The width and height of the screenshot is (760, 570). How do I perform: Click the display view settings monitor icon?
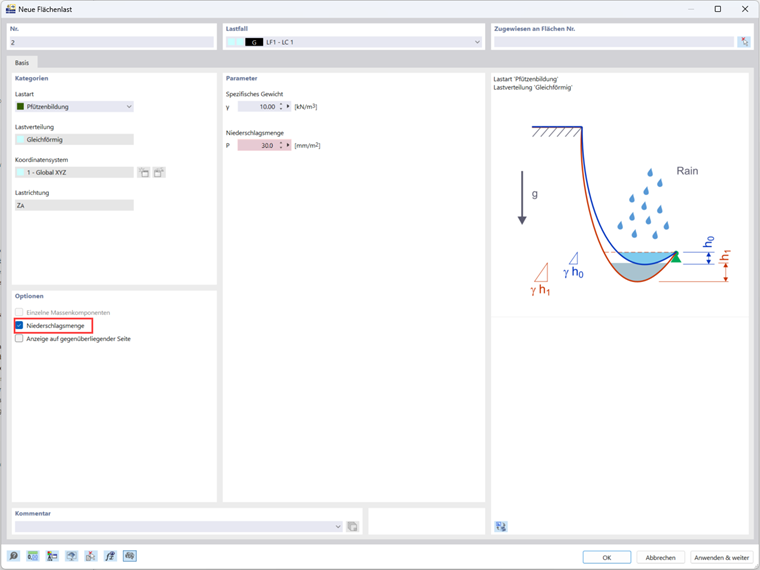click(72, 556)
